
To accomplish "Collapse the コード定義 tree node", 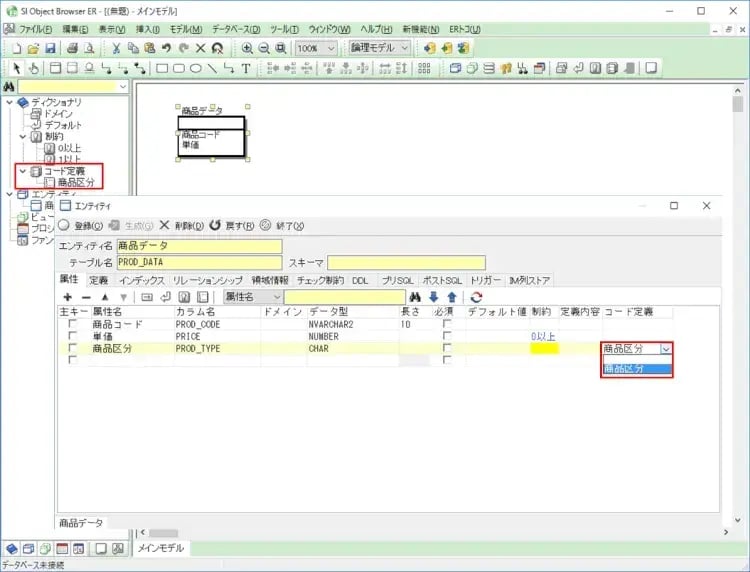I will [22, 171].
